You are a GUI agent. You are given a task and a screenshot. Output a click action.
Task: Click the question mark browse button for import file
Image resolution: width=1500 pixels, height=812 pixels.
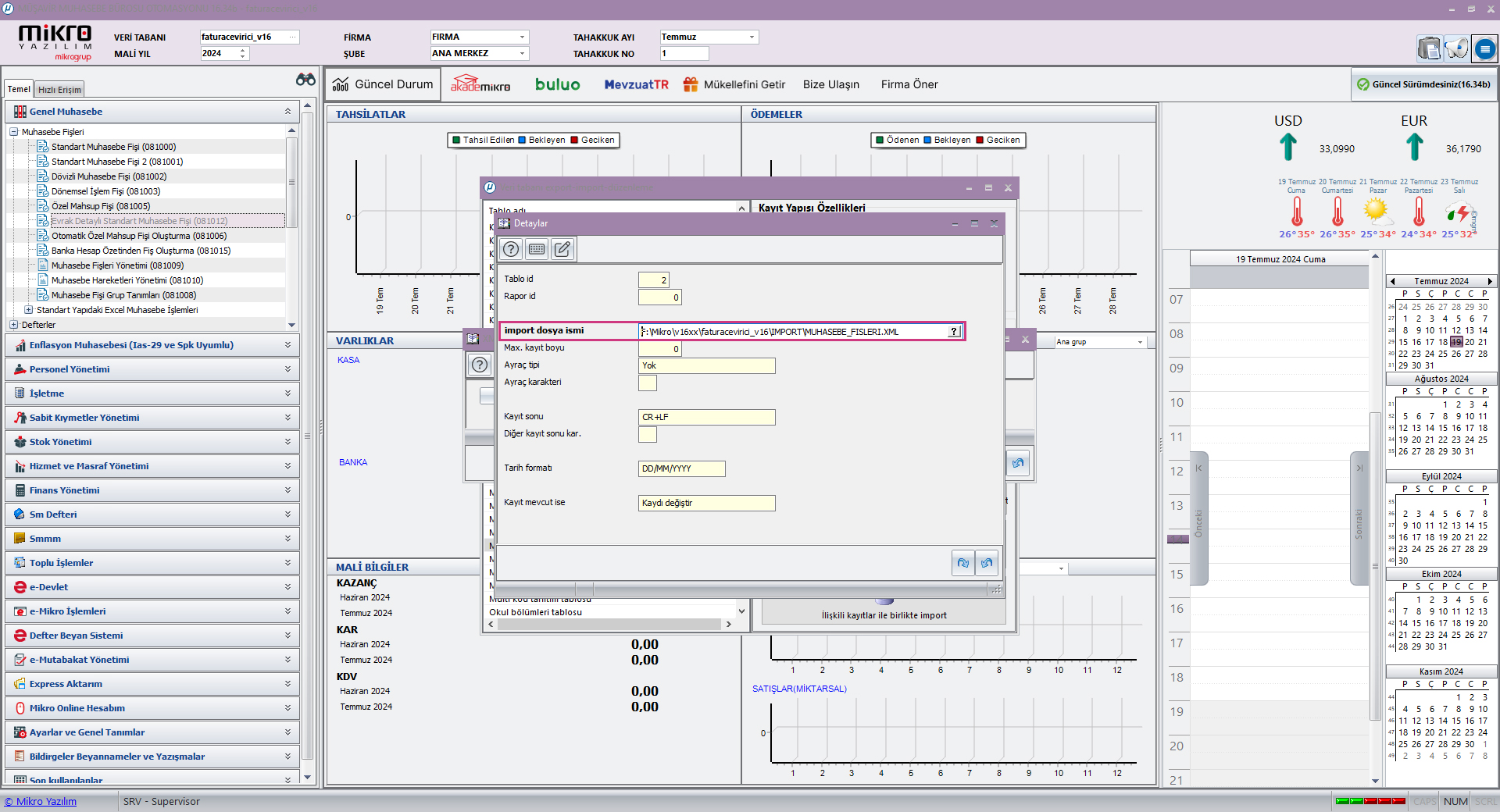954,332
